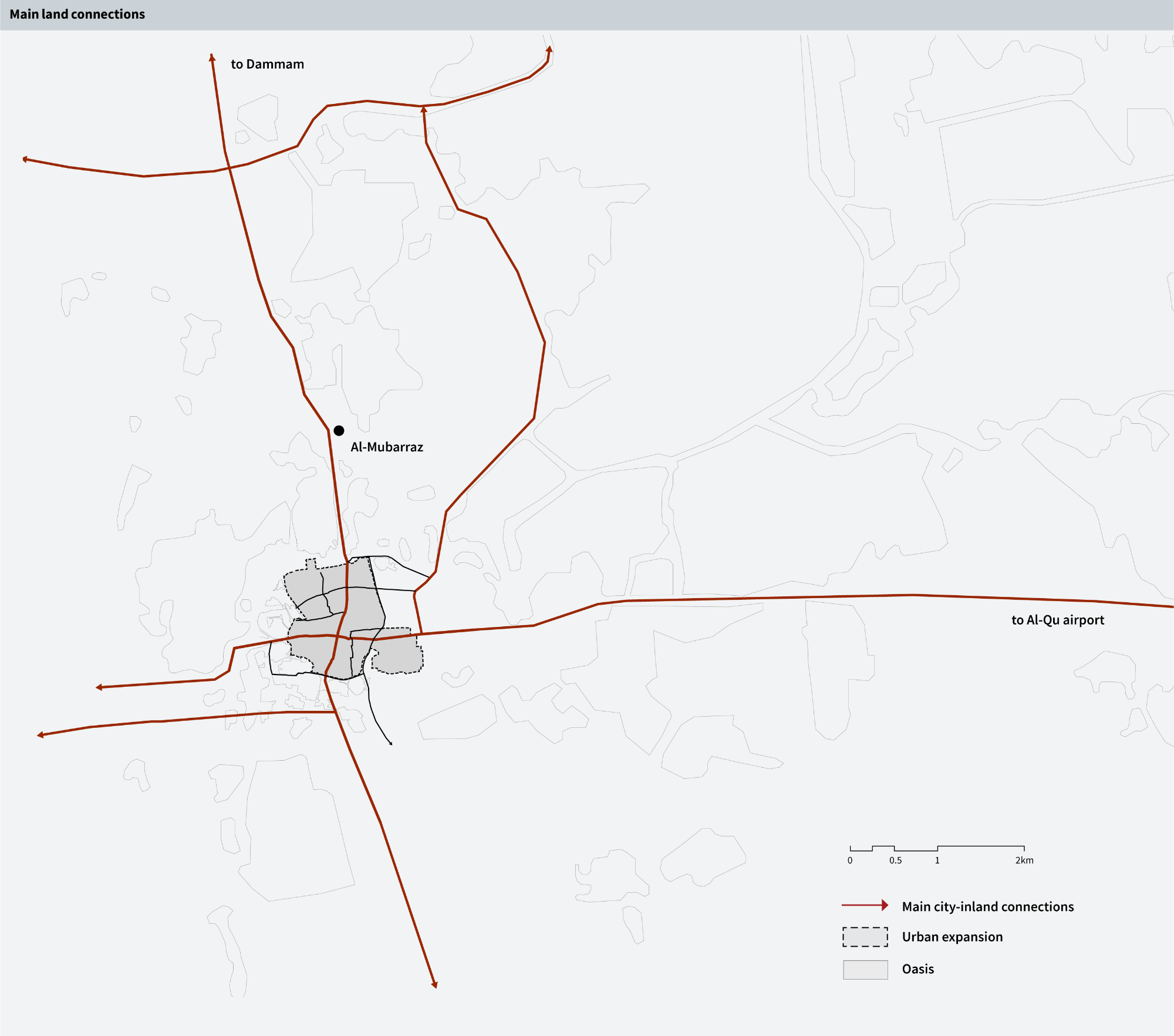Click the 'Oasis' legend text
Screen dimensions: 1174x1036
(x=917, y=969)
